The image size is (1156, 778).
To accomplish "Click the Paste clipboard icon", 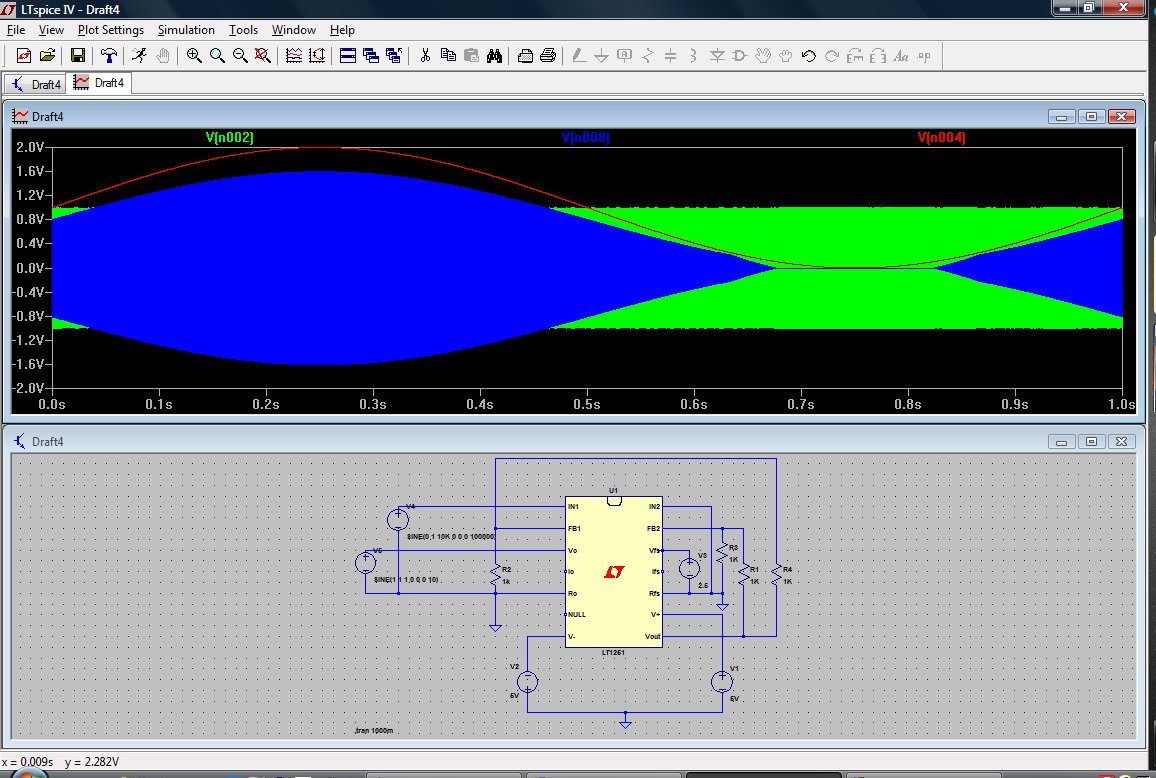I will click(x=471, y=56).
